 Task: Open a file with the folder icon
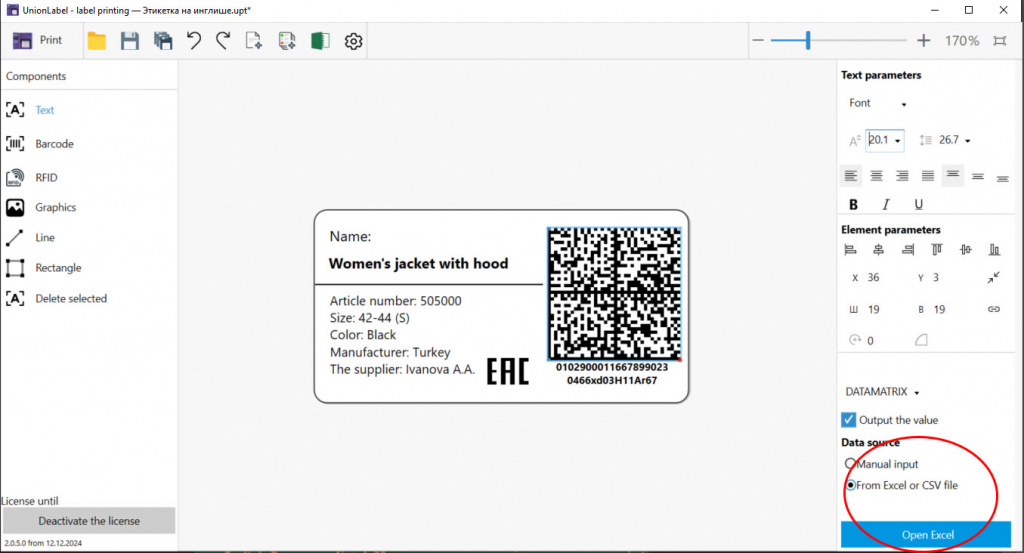[x=97, y=41]
